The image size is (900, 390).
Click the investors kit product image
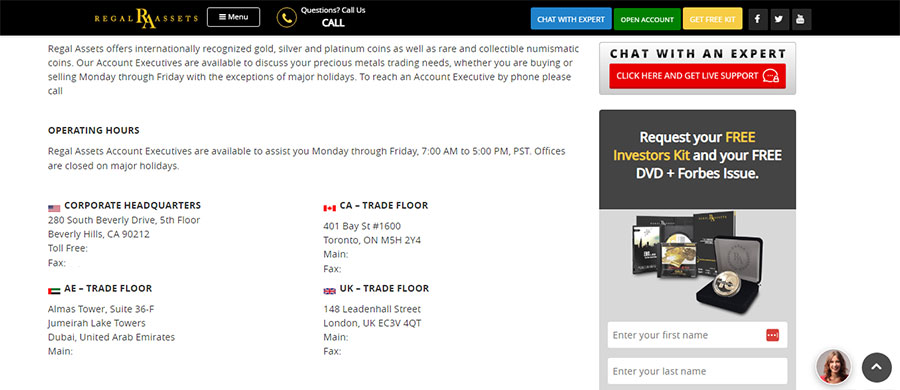(697, 262)
